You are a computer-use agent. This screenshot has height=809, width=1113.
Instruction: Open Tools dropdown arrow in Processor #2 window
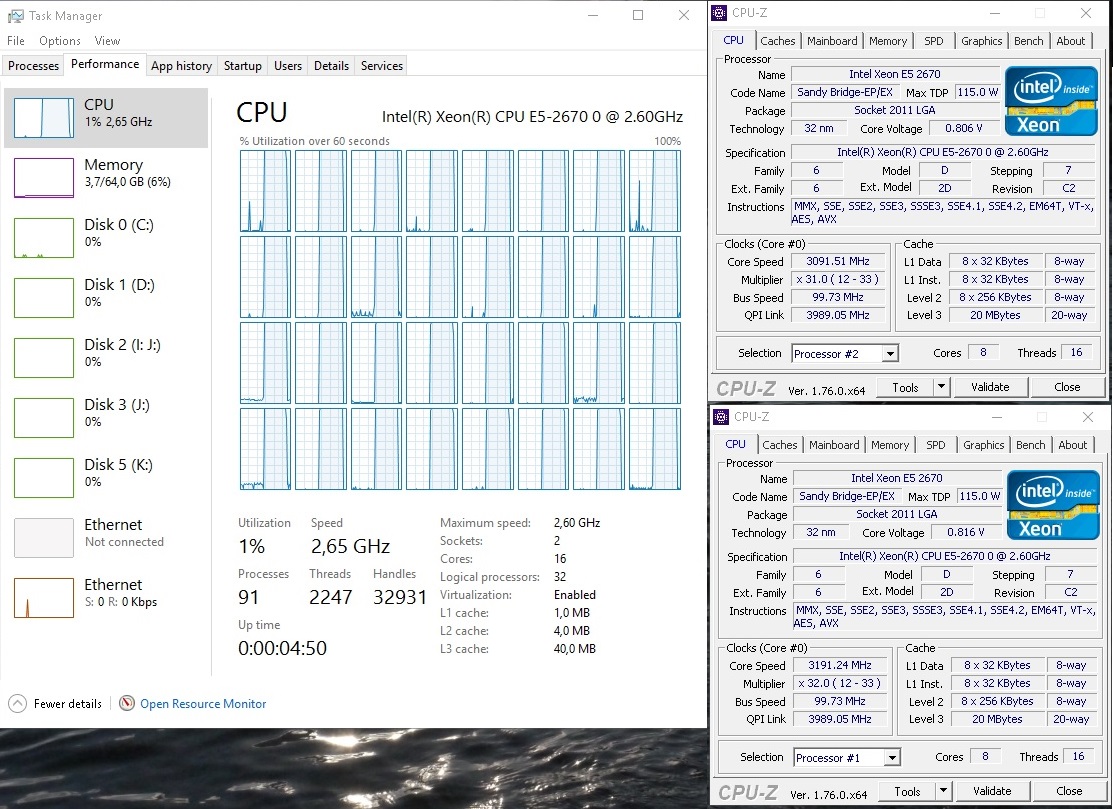[x=941, y=387]
